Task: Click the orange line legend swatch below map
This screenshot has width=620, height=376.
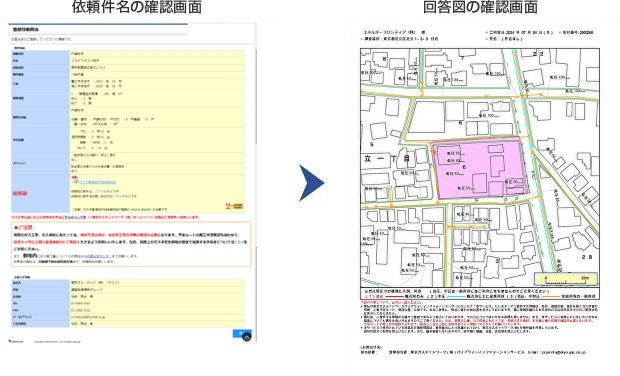Action: coord(551,296)
